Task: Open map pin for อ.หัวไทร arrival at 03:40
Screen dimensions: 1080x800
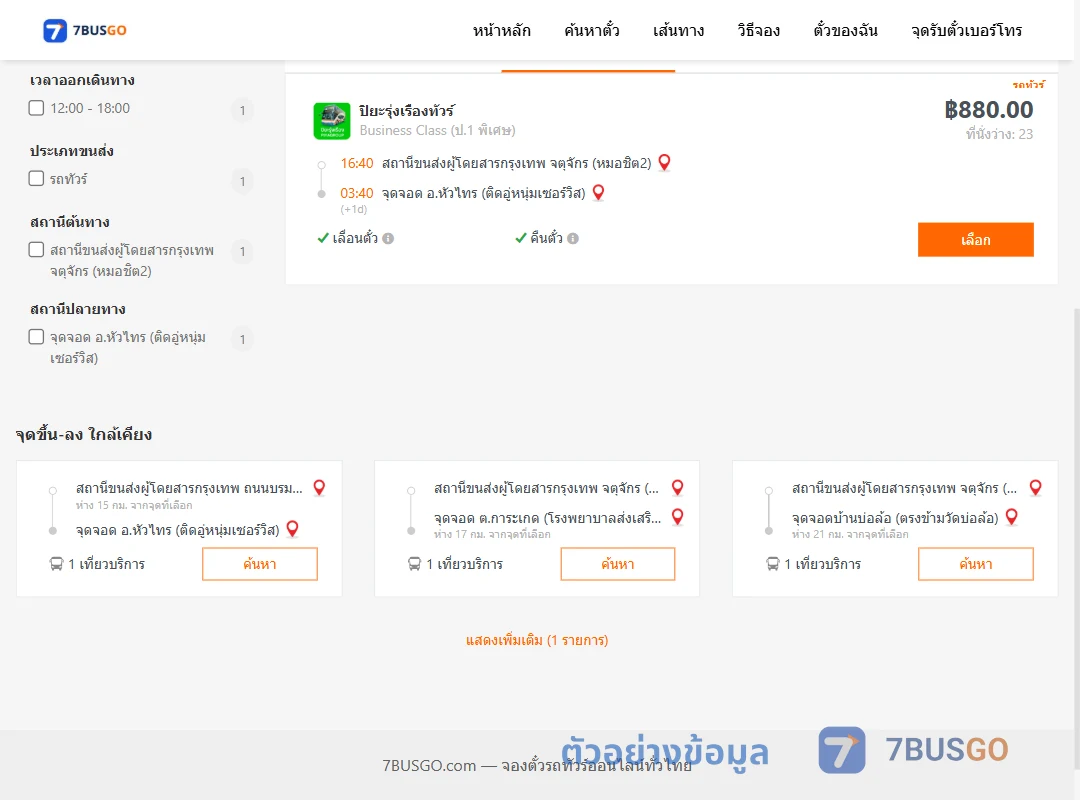Action: (598, 192)
